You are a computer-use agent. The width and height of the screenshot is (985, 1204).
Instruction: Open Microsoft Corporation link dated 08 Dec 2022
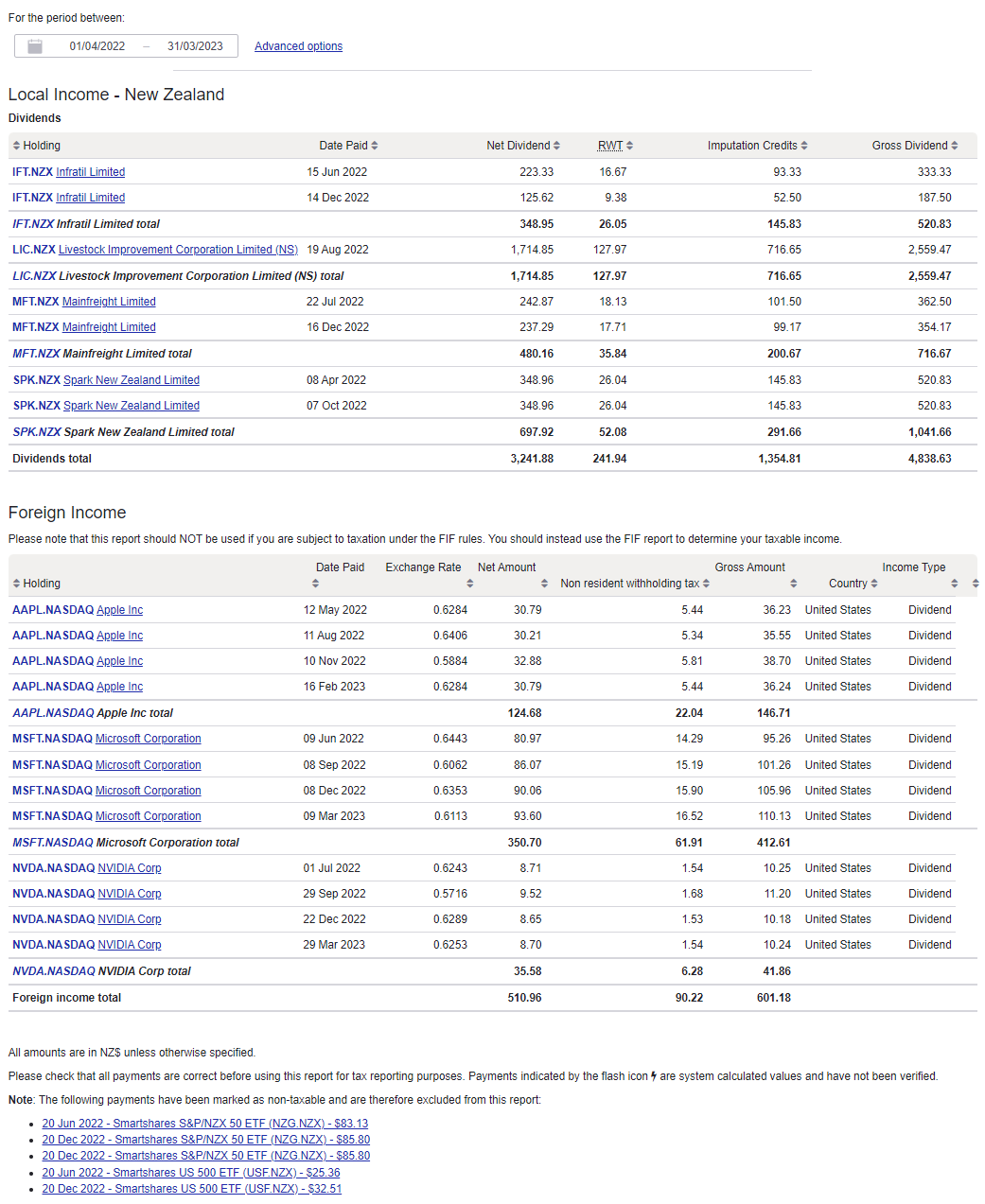click(x=149, y=791)
